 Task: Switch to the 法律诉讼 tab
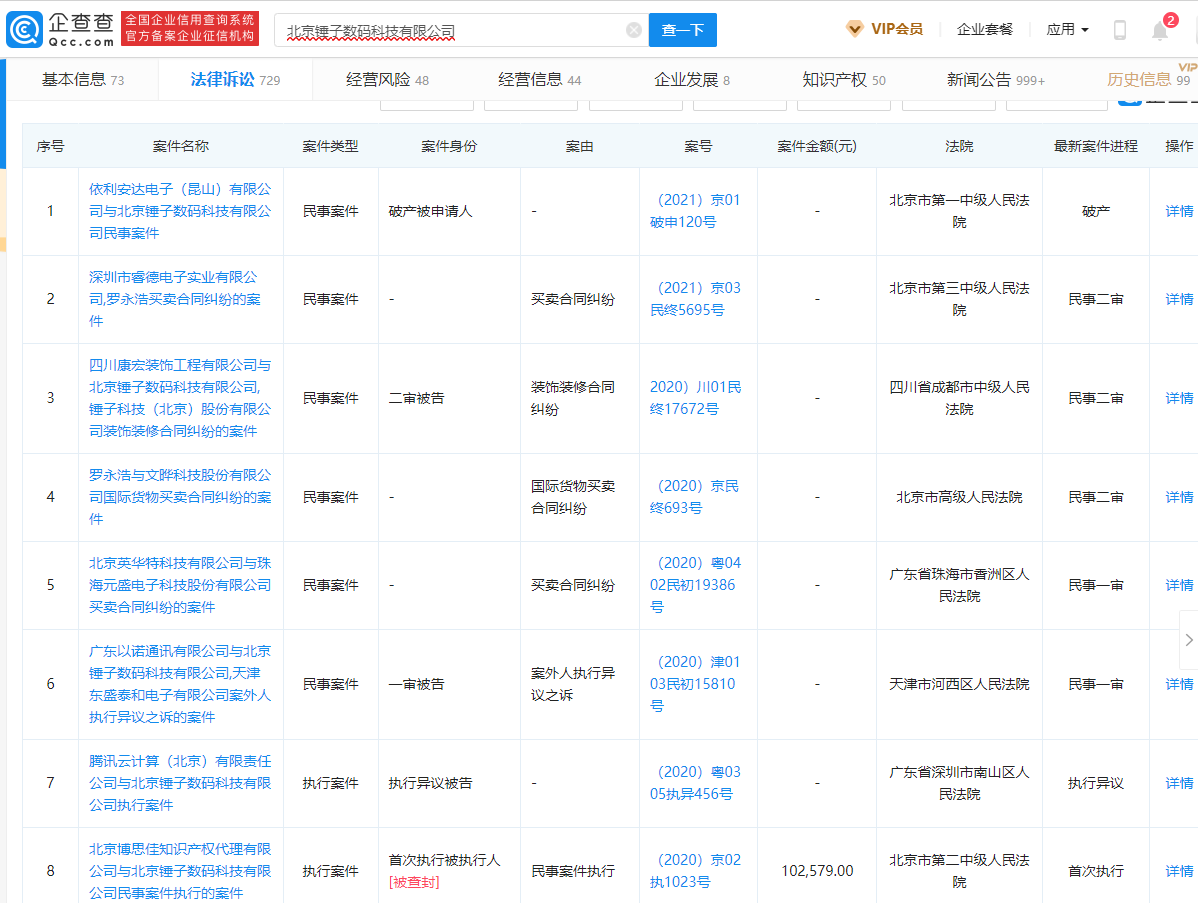(x=235, y=79)
